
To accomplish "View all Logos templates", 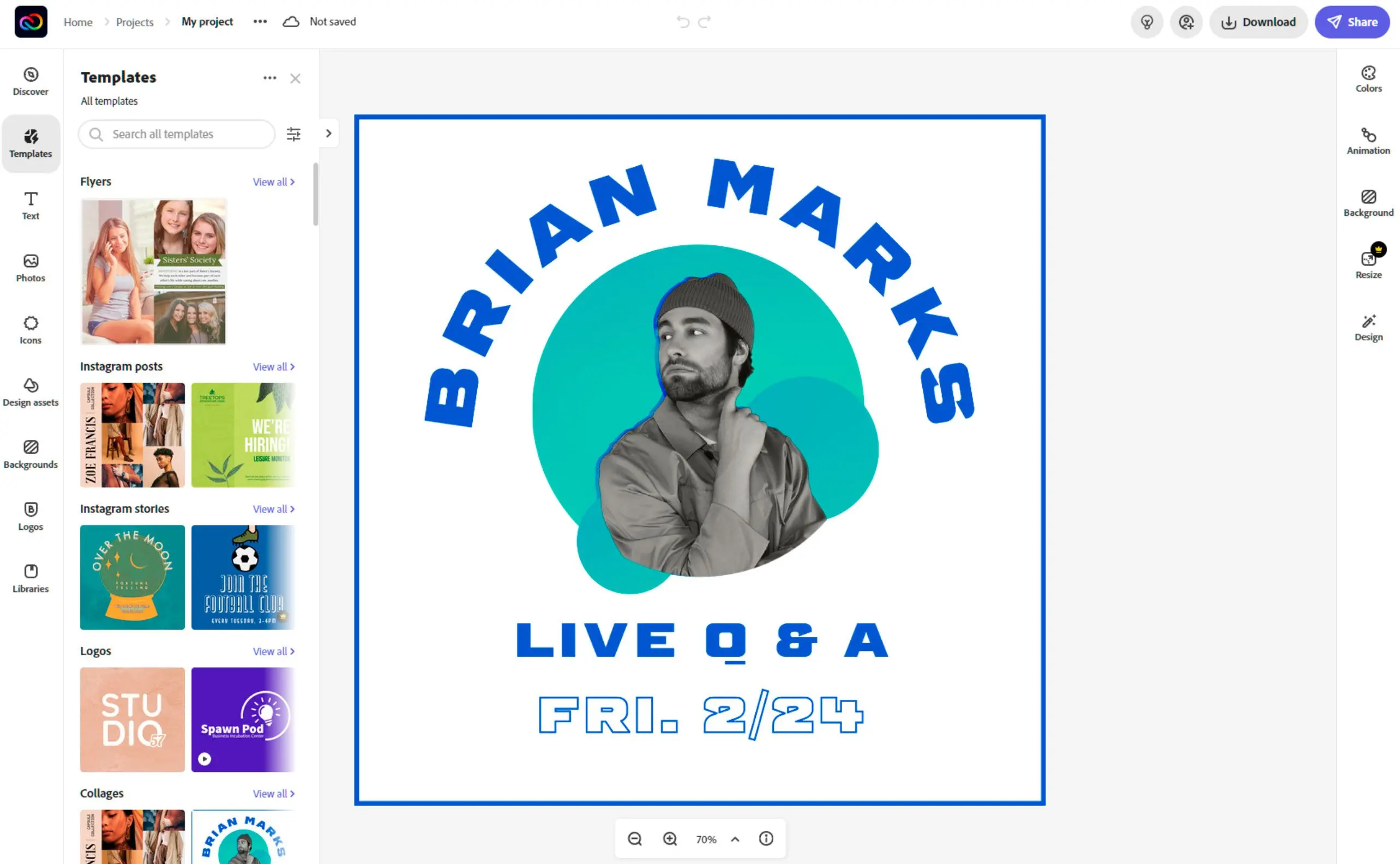I will [x=275, y=651].
